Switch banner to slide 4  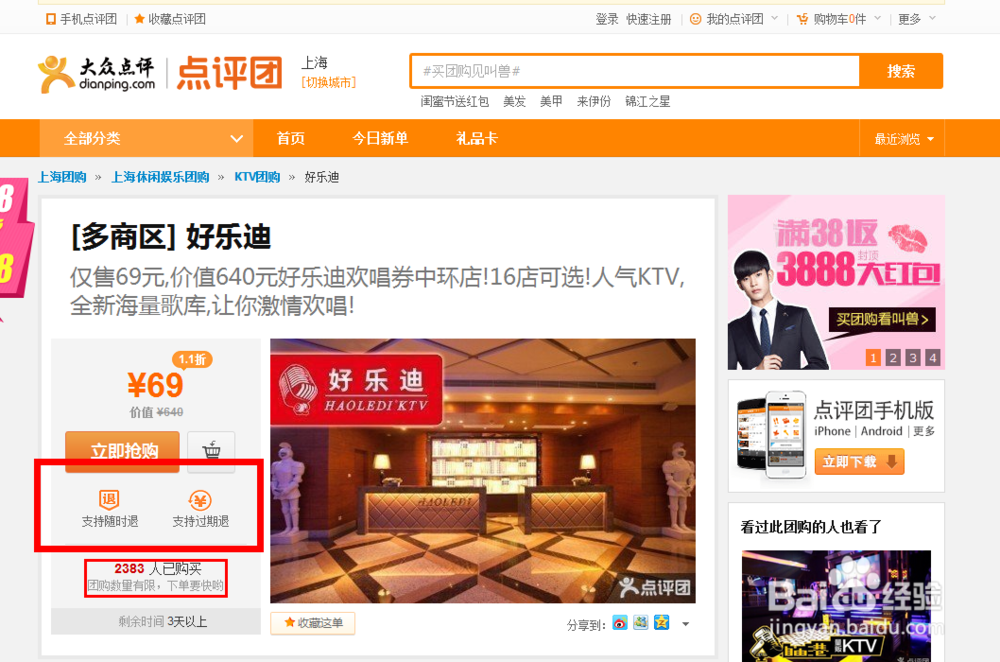[x=932, y=358]
